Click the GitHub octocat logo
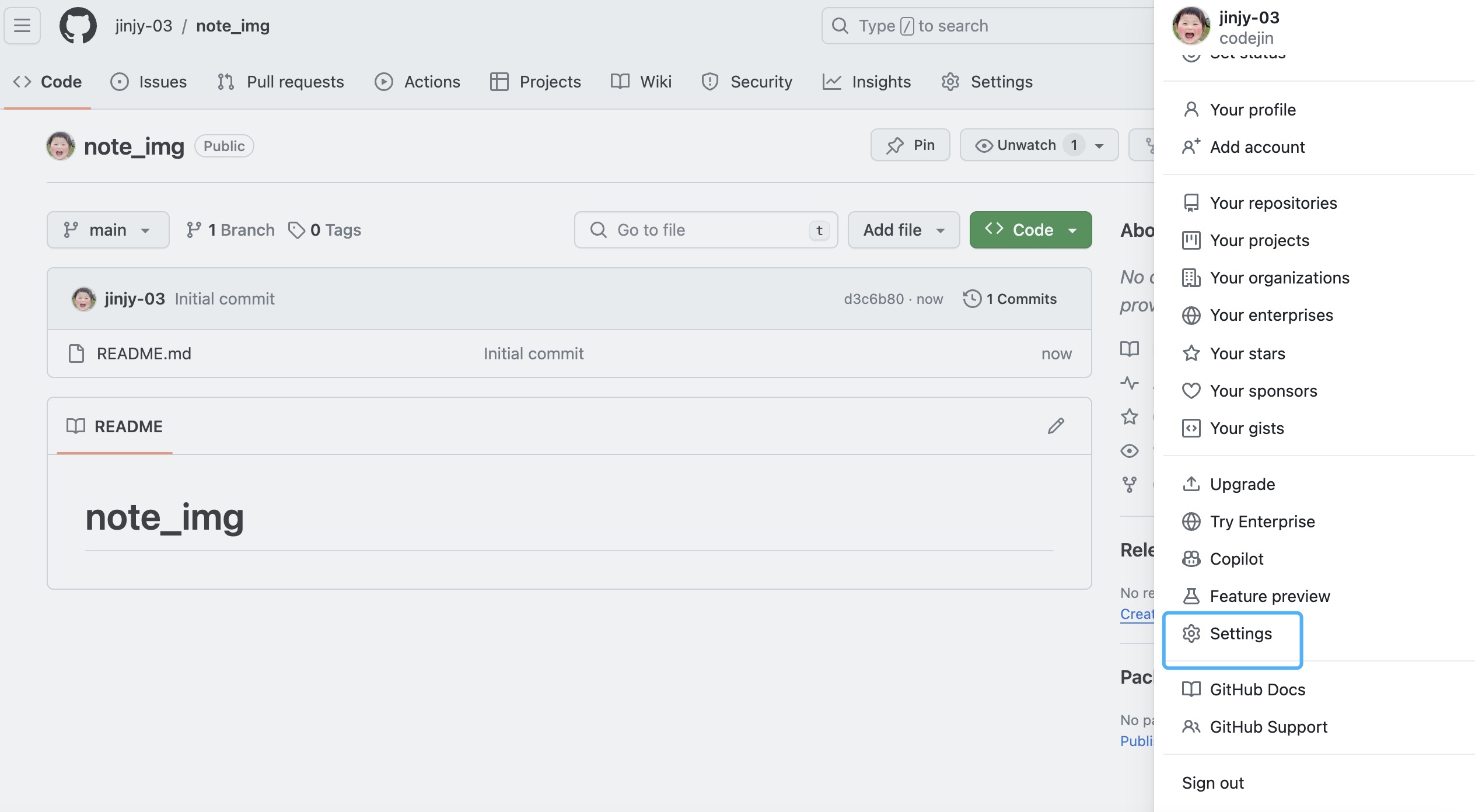This screenshot has height=812, width=1475. pos(78,26)
